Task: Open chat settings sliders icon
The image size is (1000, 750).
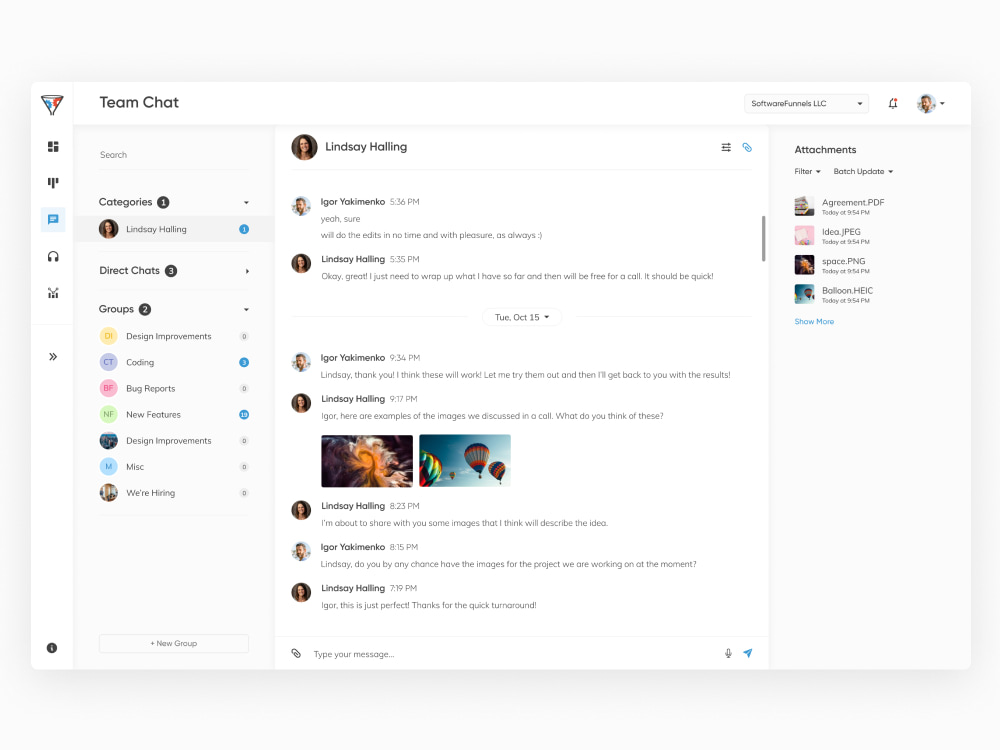Action: coord(726,147)
